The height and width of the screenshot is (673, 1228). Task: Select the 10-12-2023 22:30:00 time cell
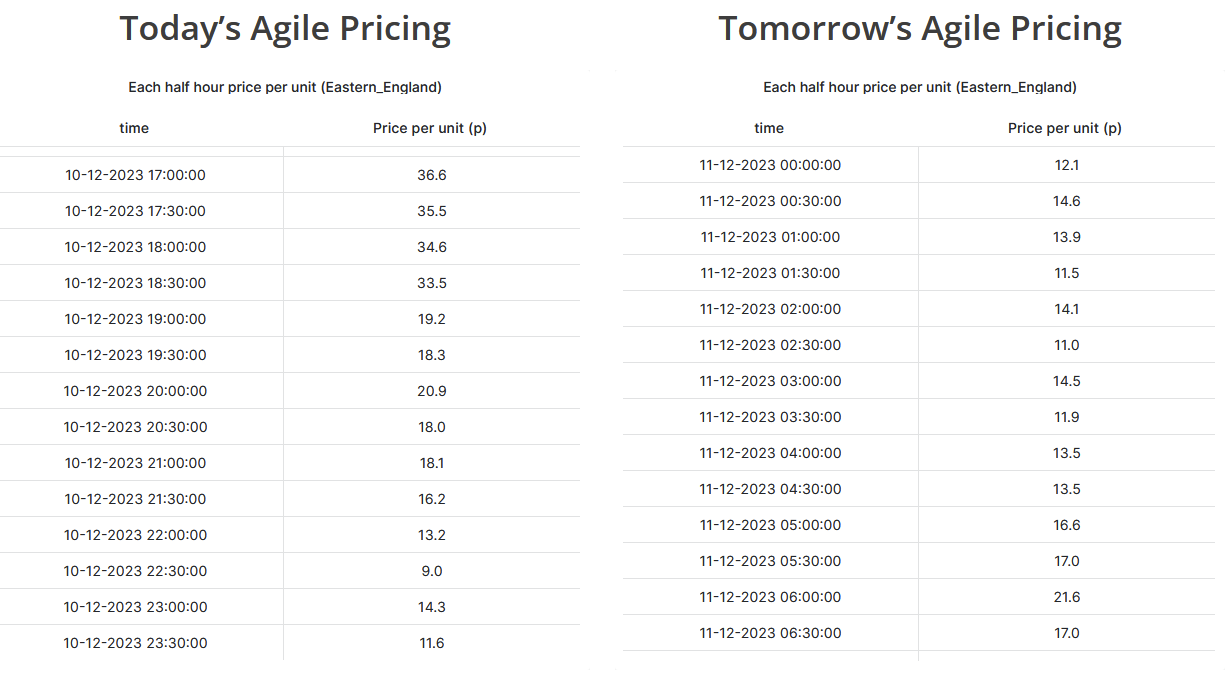pos(135,571)
